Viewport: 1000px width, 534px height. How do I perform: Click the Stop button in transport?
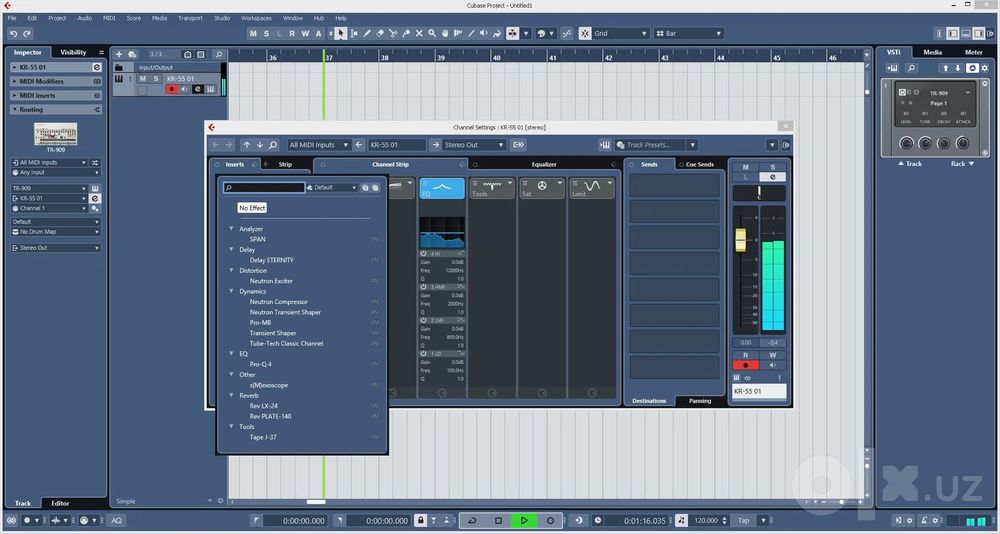pos(498,521)
